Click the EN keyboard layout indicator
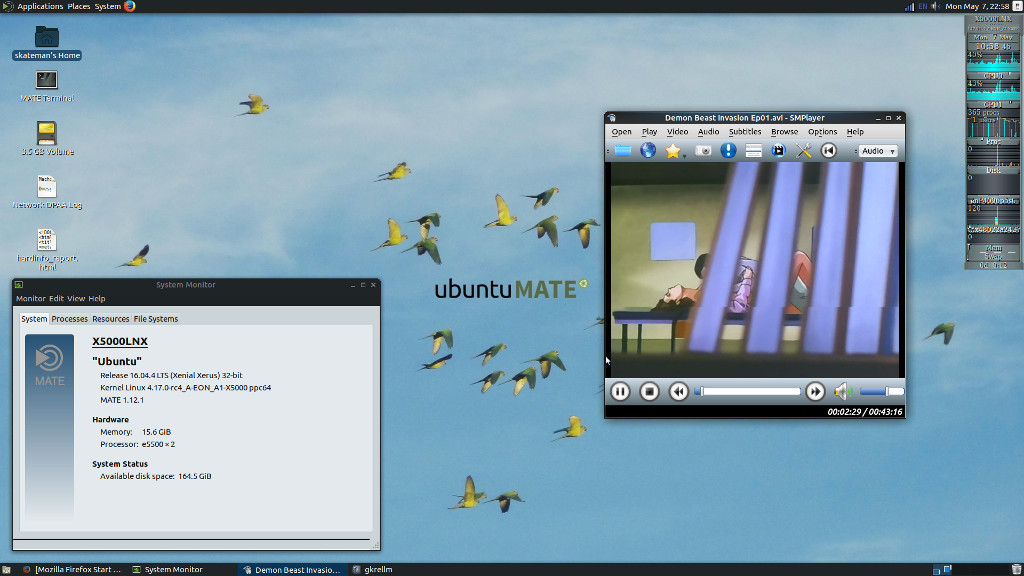The height and width of the screenshot is (576, 1024). pos(923,7)
